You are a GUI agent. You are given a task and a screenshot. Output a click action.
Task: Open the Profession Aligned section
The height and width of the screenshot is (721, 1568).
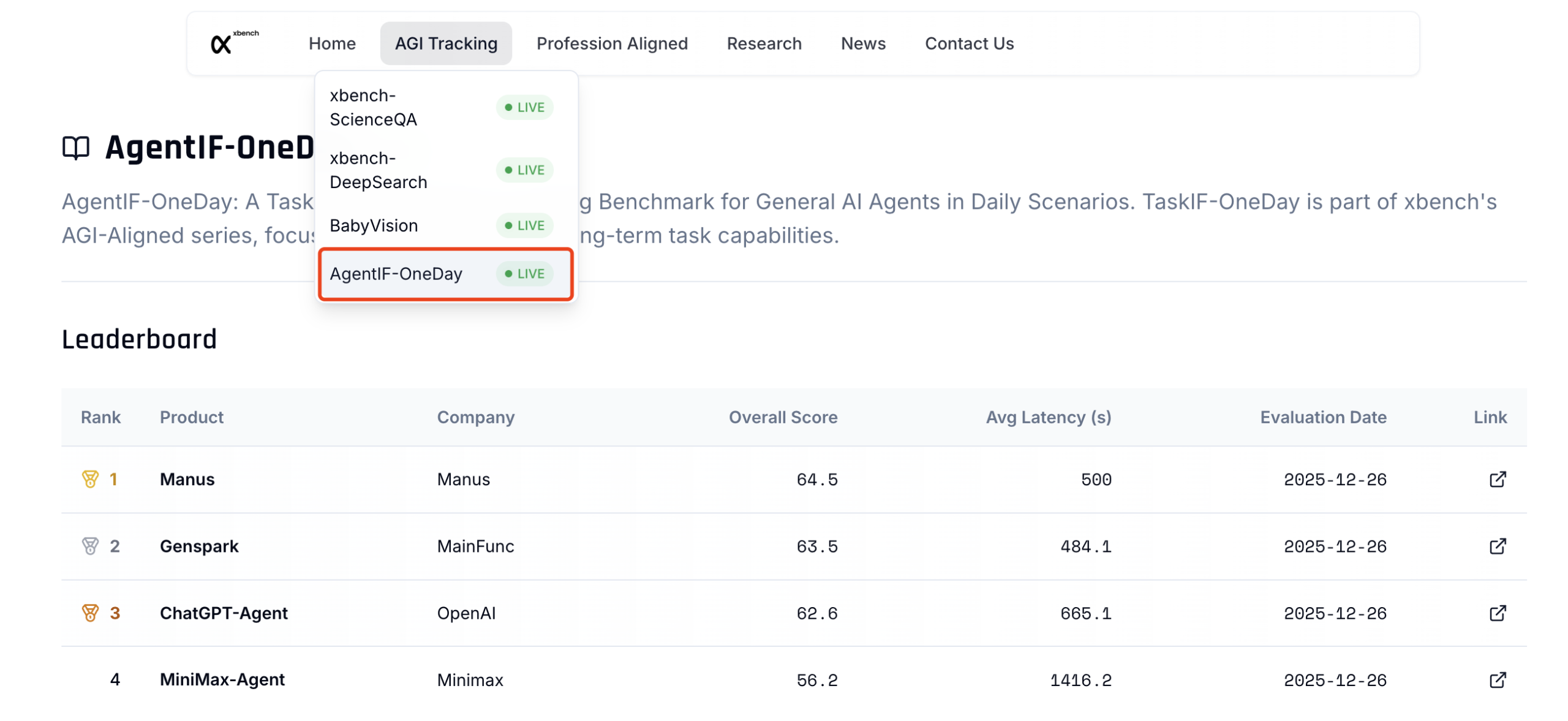tap(611, 43)
